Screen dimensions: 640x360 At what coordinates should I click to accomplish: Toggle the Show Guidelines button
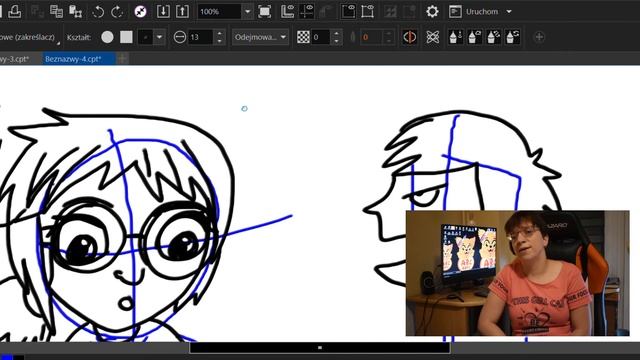(x=307, y=11)
